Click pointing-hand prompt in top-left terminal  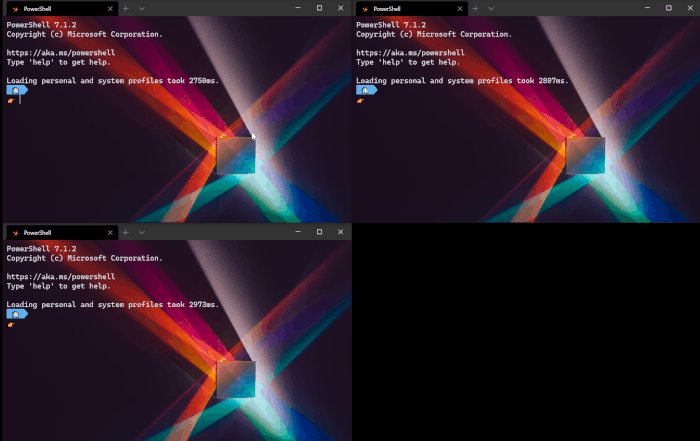(x=11, y=101)
